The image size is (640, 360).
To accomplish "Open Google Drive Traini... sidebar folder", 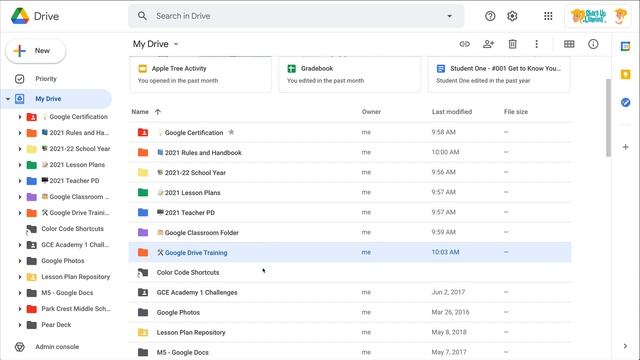I will pyautogui.click(x=75, y=213).
